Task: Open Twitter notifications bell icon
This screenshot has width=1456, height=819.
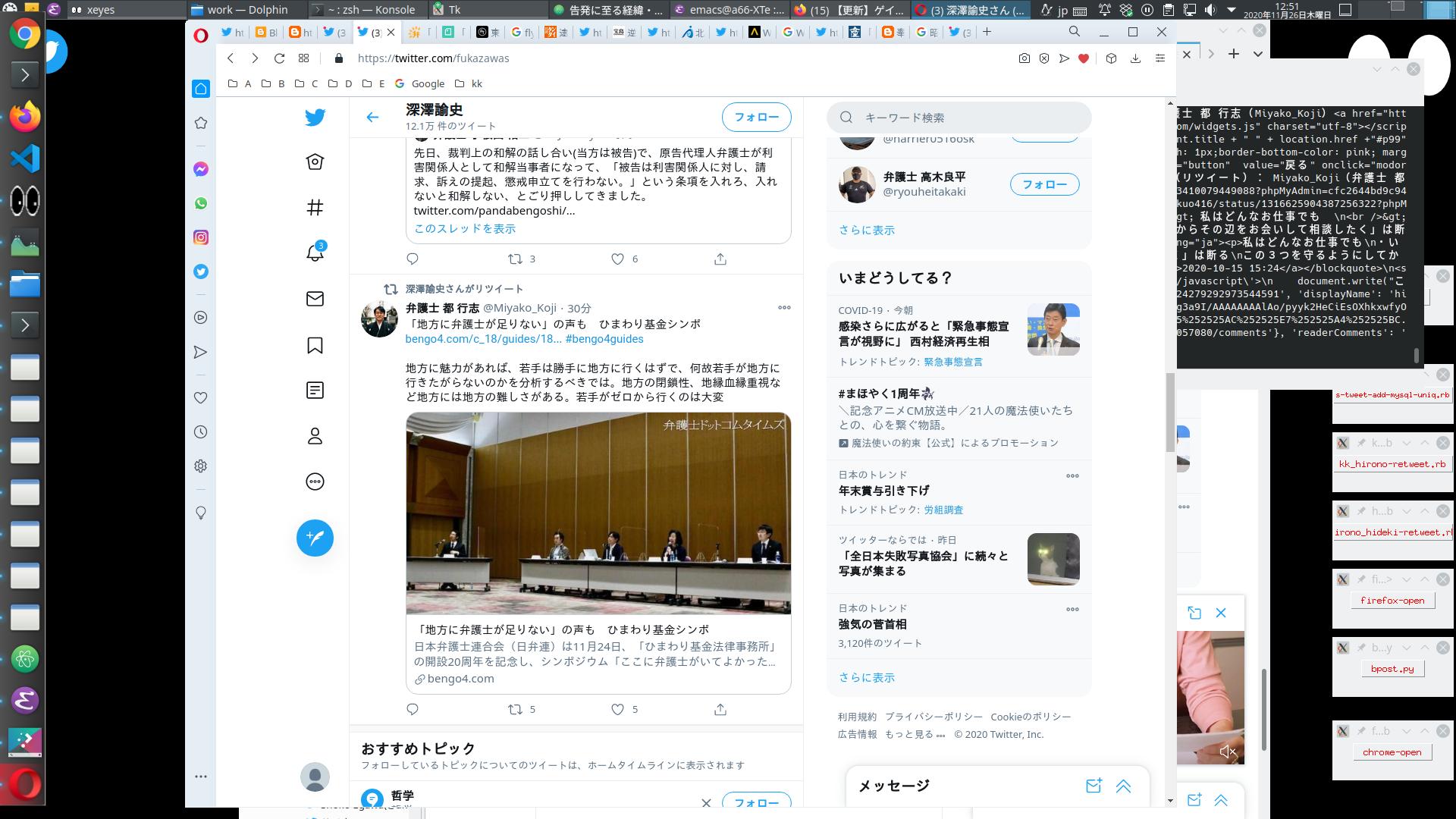Action: pos(315,253)
